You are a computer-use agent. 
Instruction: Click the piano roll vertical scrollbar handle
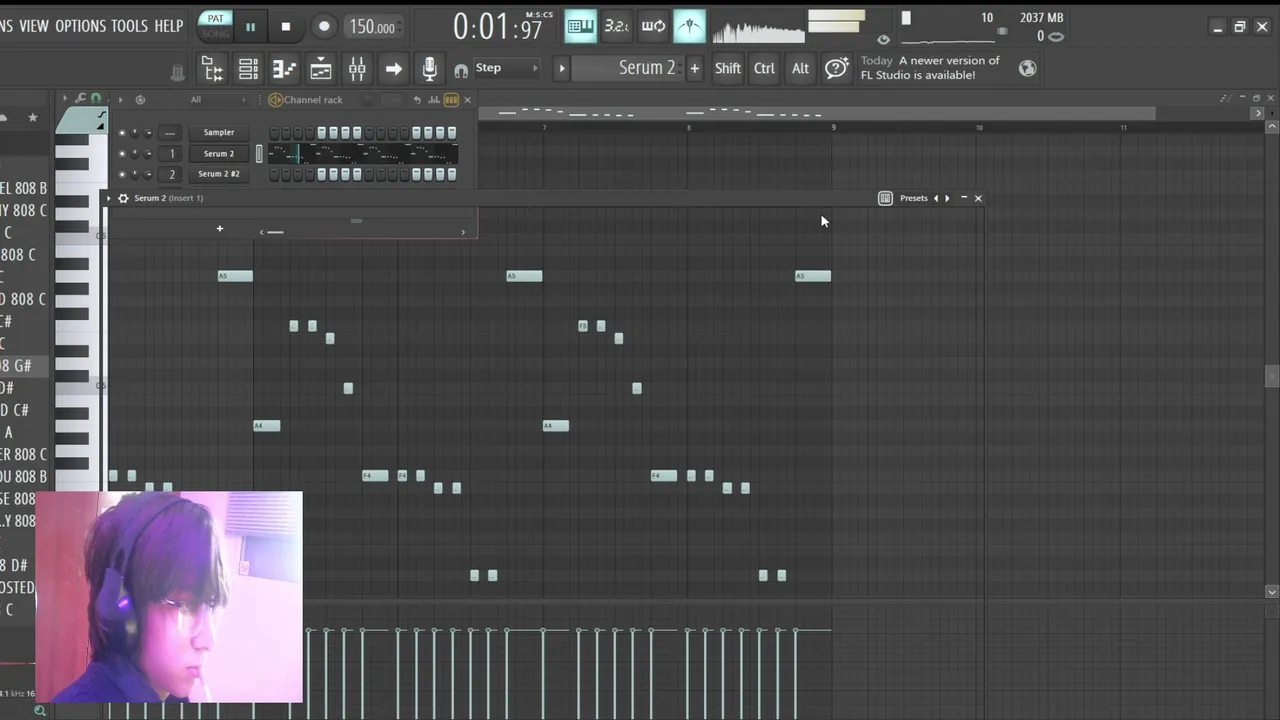point(1272,376)
